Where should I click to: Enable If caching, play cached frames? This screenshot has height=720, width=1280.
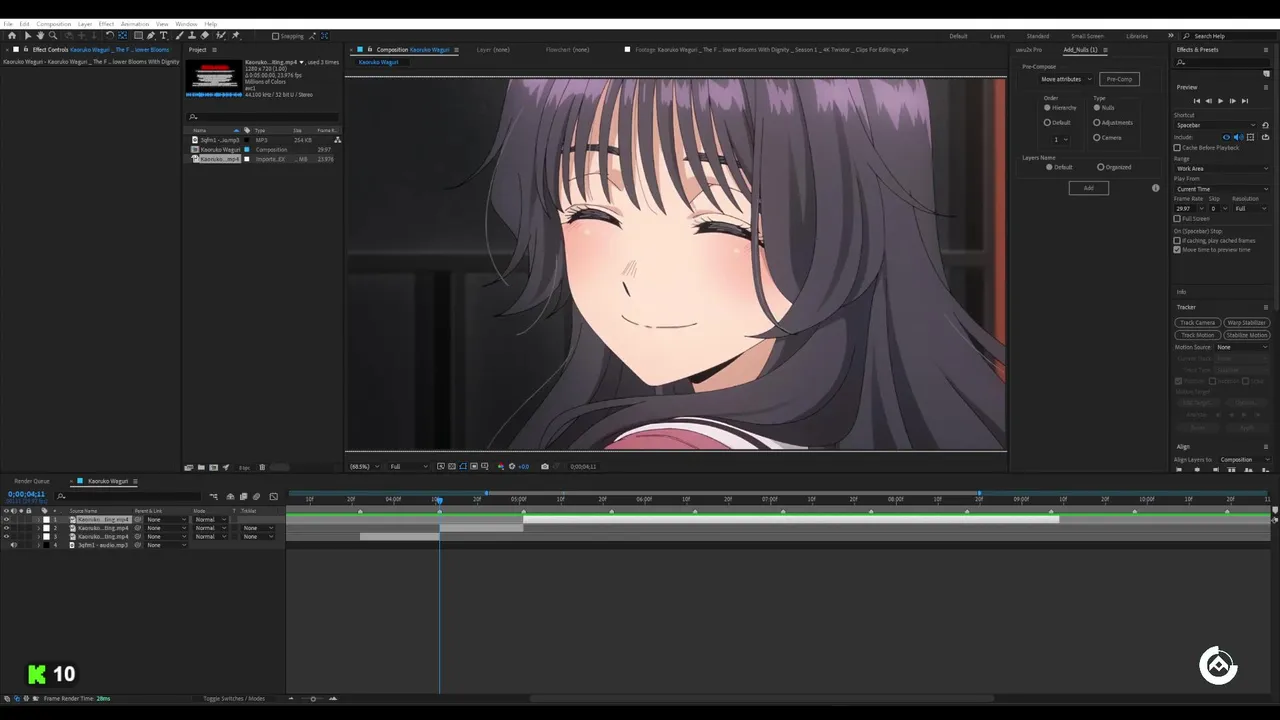coord(1177,240)
